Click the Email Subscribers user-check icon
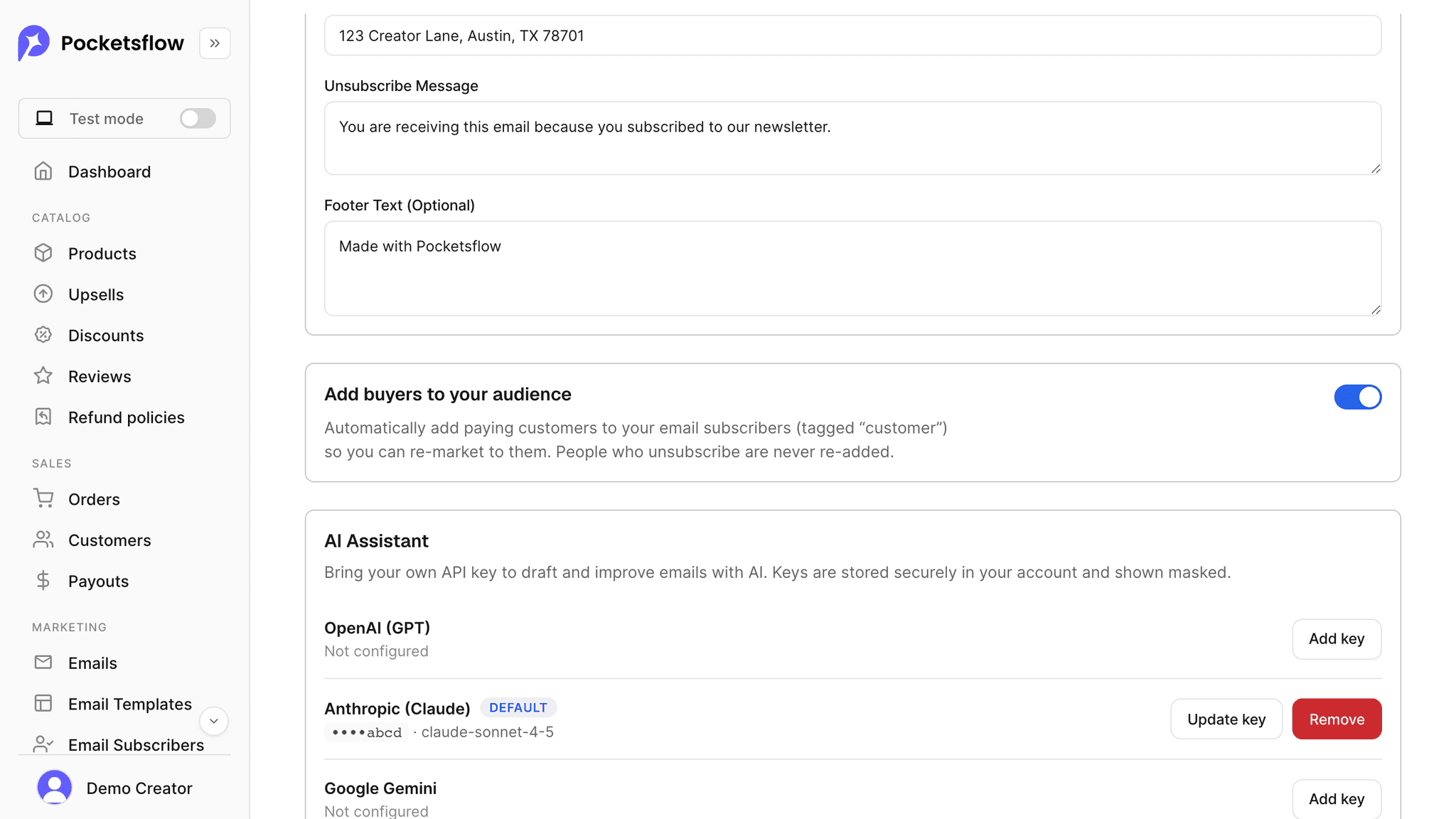This screenshot has width=1456, height=819. [x=43, y=744]
